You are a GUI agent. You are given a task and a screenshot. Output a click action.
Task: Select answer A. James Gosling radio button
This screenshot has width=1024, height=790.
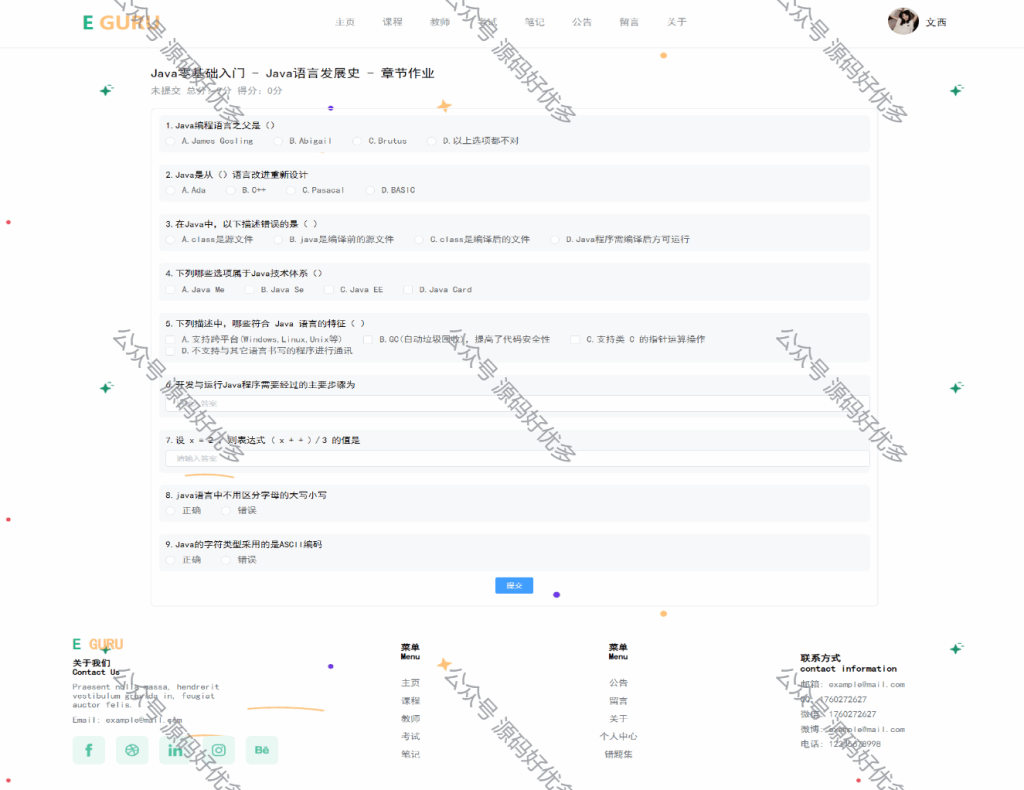(170, 141)
